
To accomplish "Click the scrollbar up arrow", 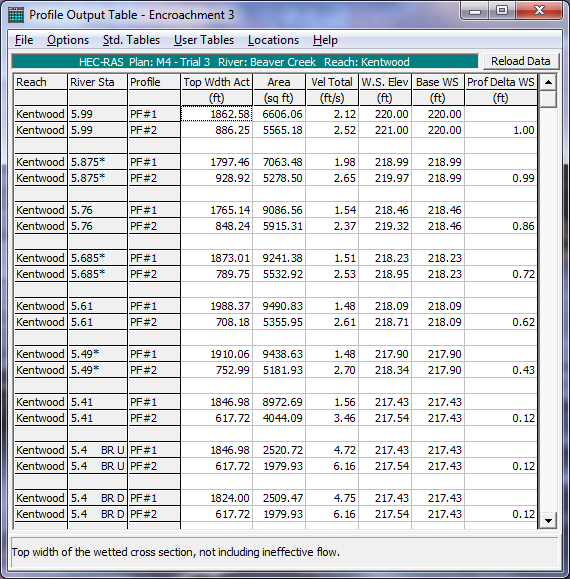I will [548, 82].
